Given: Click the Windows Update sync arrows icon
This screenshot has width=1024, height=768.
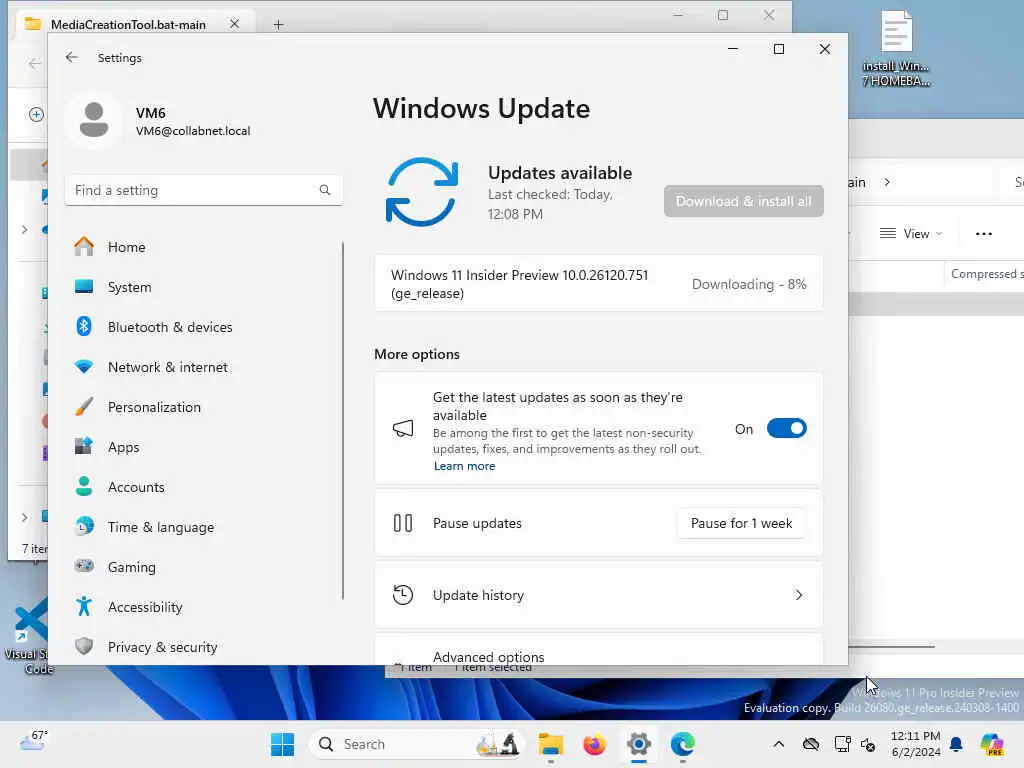Looking at the screenshot, I should tap(422, 192).
